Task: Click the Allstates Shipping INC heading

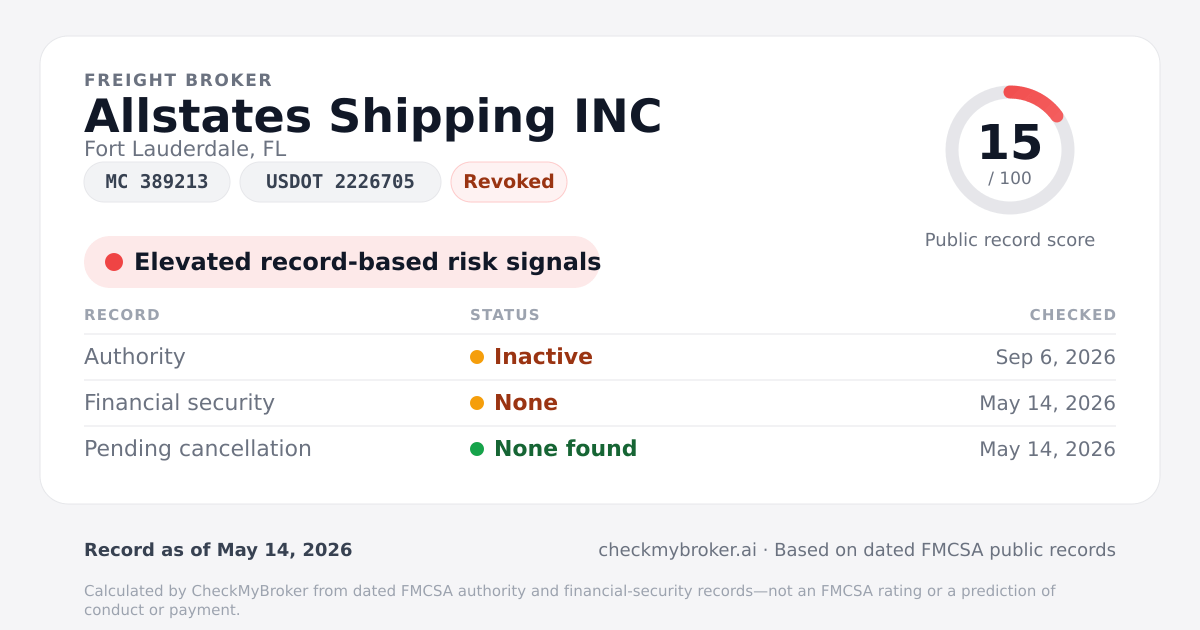Action: click(373, 116)
